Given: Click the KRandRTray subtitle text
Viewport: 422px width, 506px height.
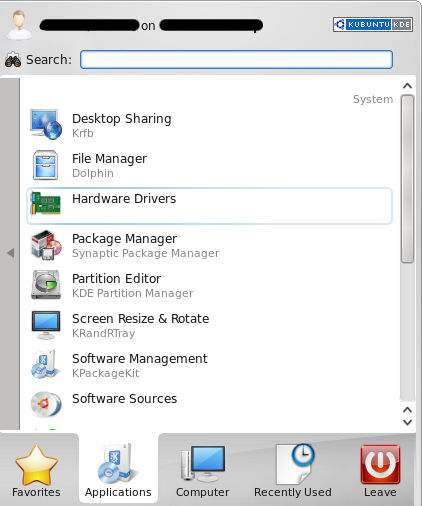Looking at the screenshot, I should coord(104,334).
